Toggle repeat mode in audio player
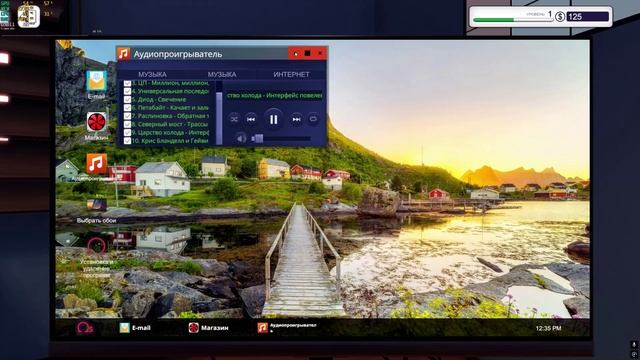This screenshot has height=360, width=640. [313, 119]
